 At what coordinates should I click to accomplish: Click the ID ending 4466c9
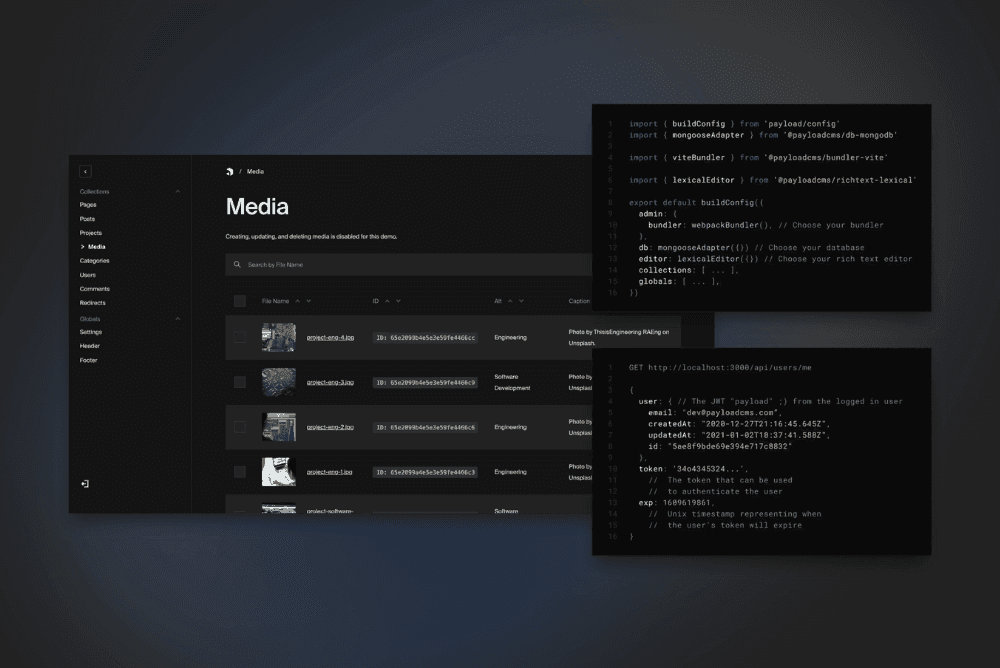pos(425,382)
